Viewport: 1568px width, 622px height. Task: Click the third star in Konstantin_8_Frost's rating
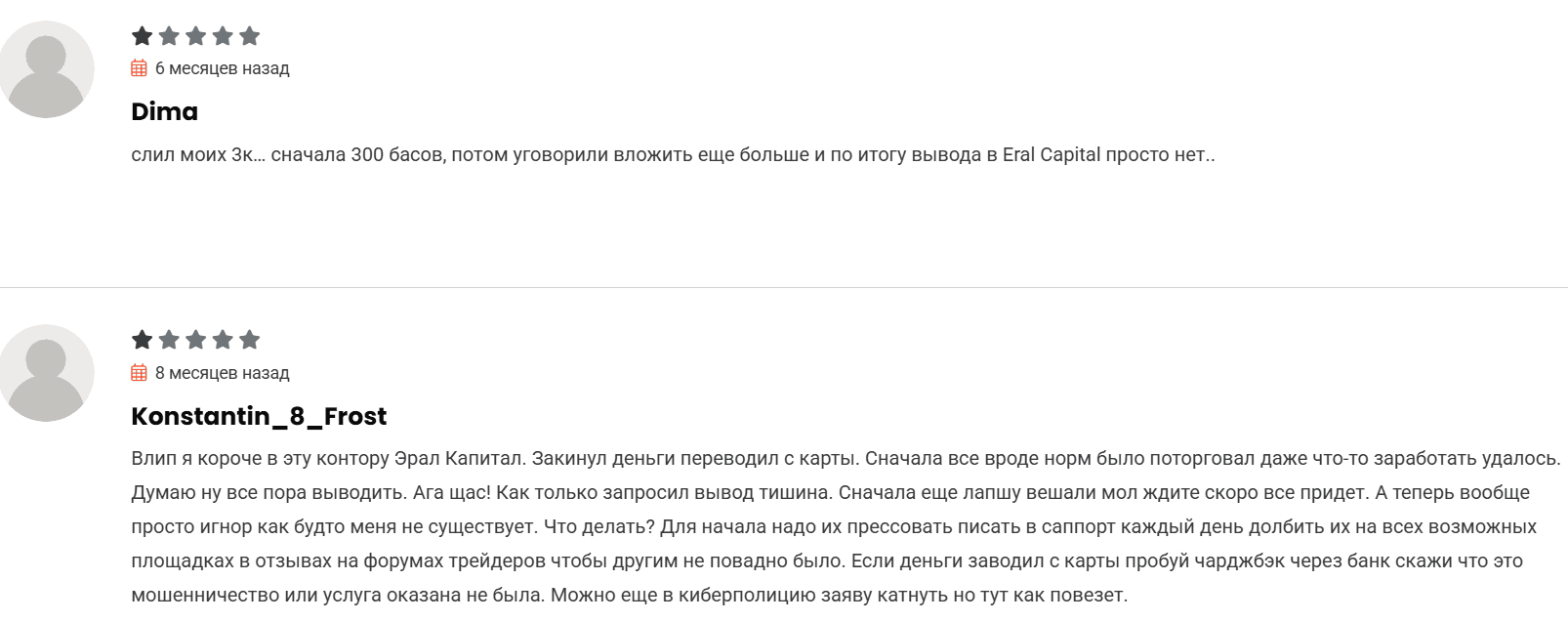tap(195, 340)
